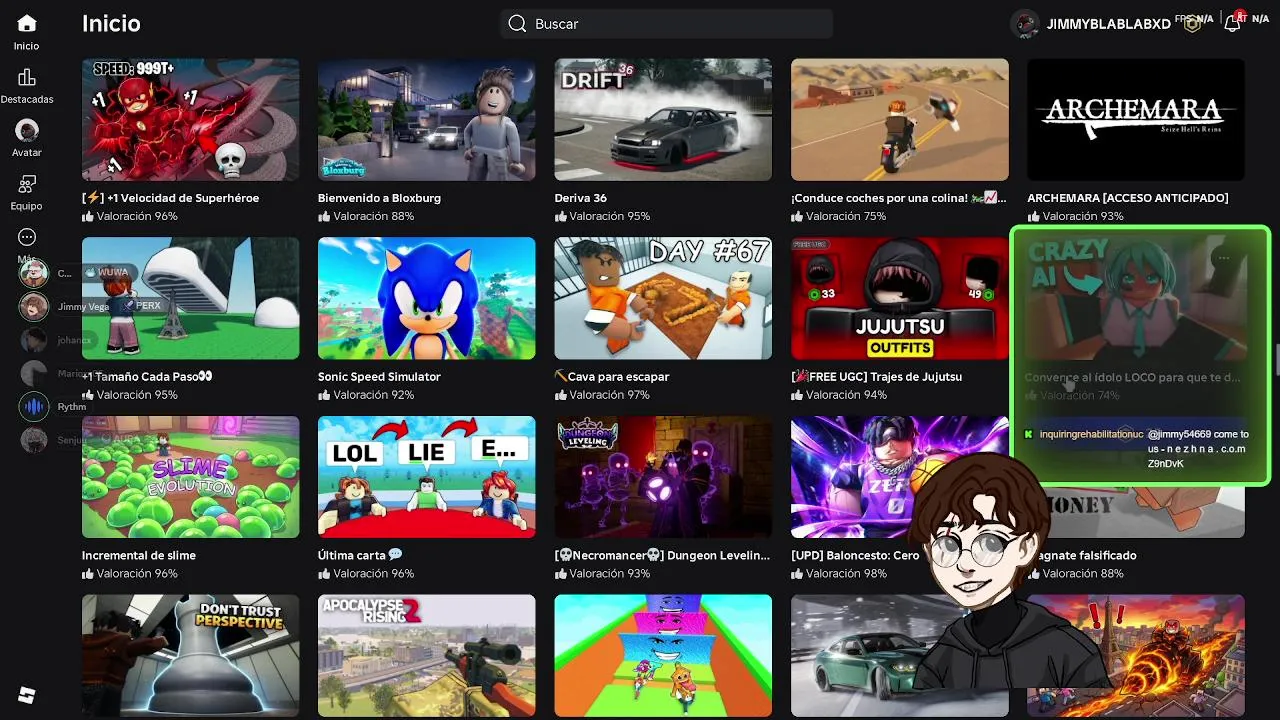This screenshot has width=1280, height=720.
Task: Click thumbs-up icon under Cava para escapar
Action: click(x=561, y=395)
